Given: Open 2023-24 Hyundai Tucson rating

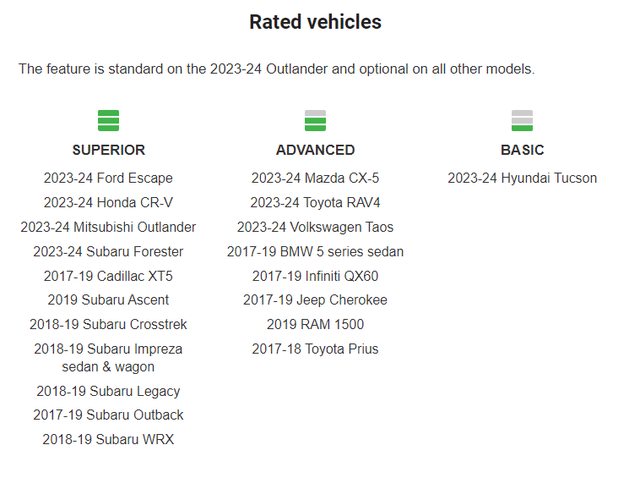Looking at the screenshot, I should pyautogui.click(x=522, y=178).
